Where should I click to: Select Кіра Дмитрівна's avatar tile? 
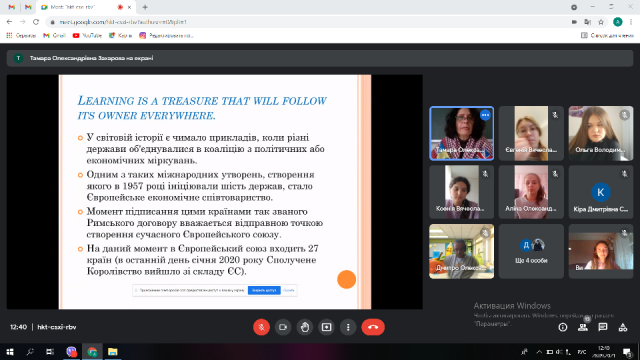[x=600, y=192]
